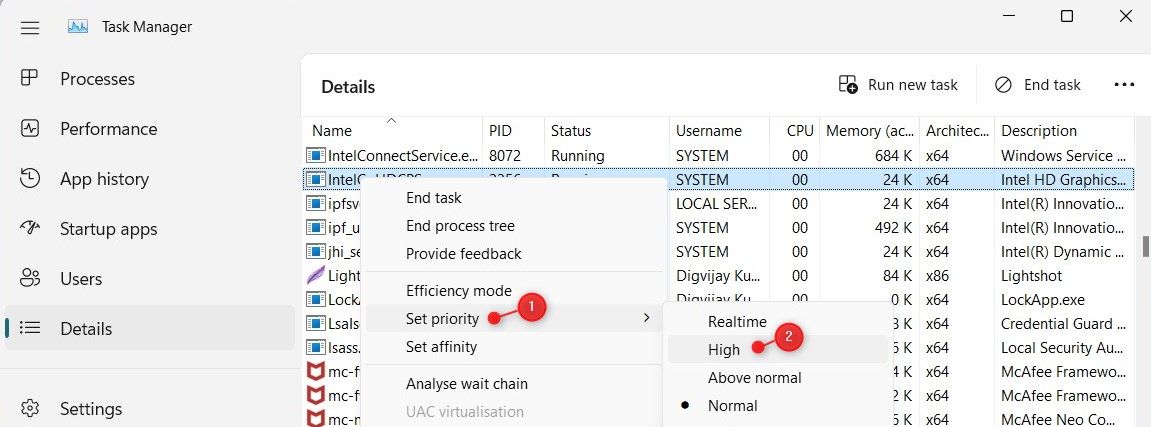1151x427 pixels.
Task: Open Set affinity from the context menu
Action: tap(512, 346)
